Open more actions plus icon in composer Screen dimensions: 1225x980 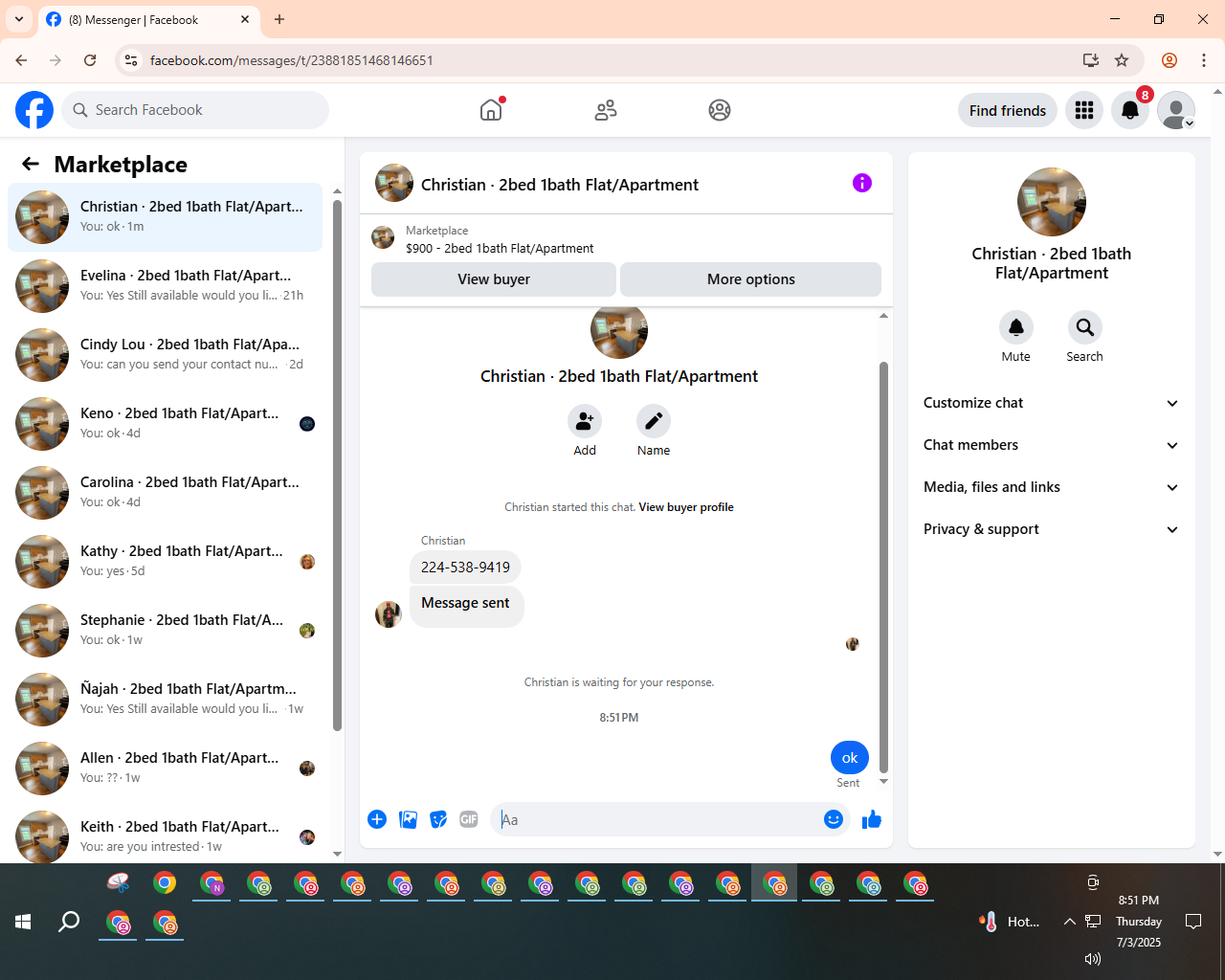(377, 819)
